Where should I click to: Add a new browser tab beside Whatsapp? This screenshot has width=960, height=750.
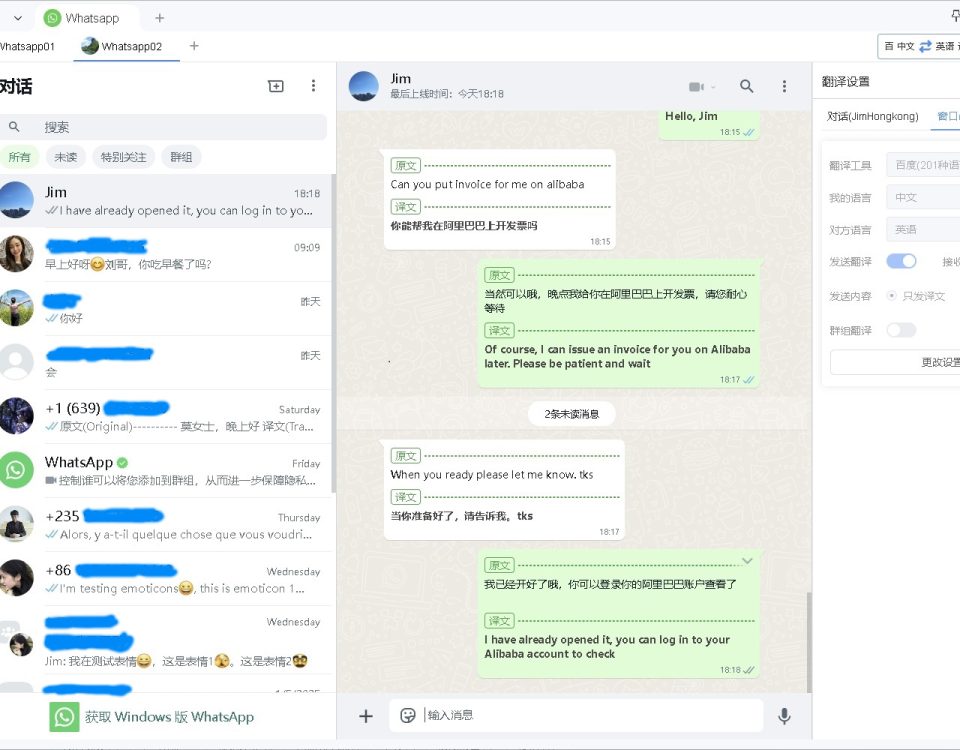pos(160,18)
